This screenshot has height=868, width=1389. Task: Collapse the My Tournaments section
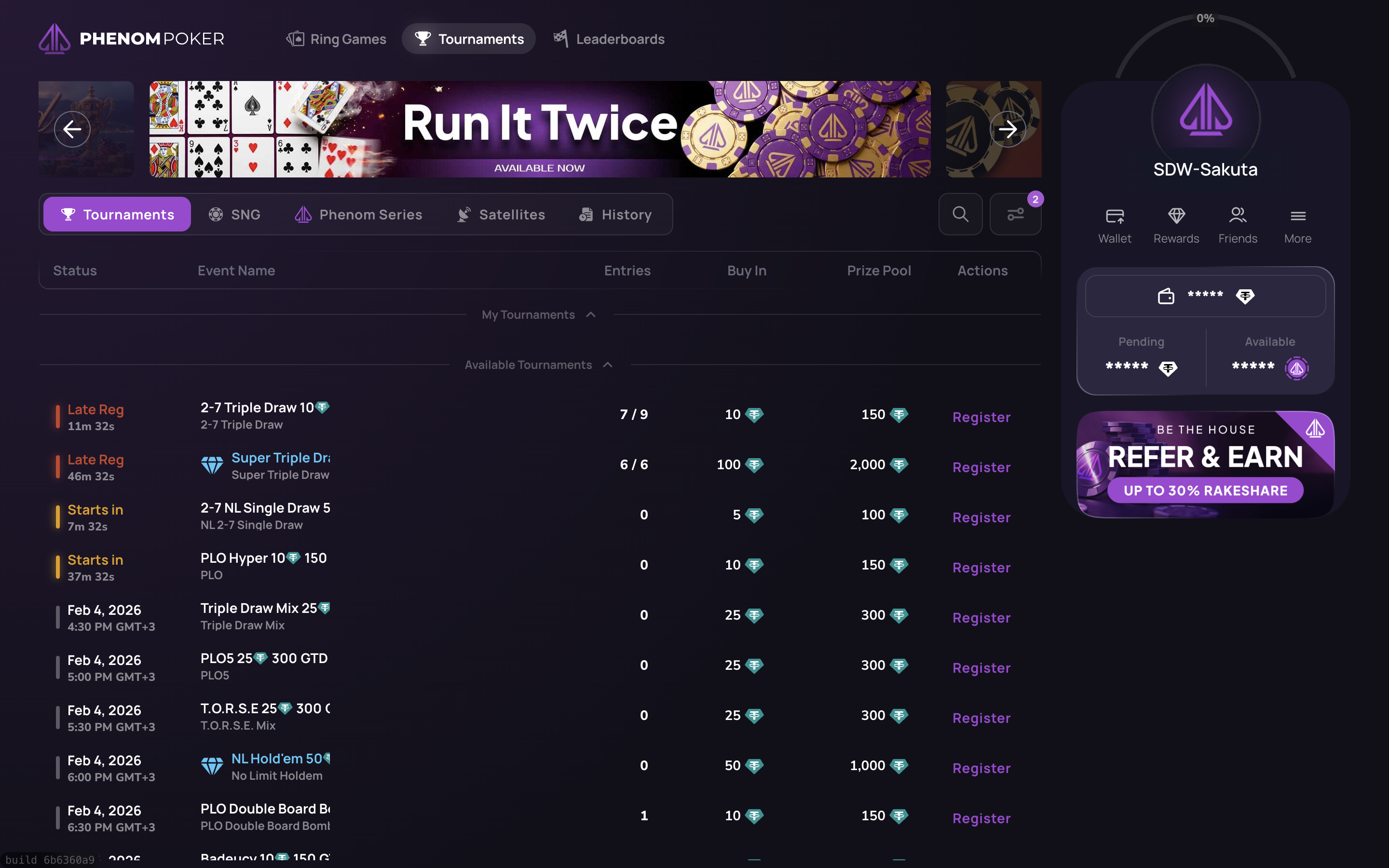pos(591,314)
